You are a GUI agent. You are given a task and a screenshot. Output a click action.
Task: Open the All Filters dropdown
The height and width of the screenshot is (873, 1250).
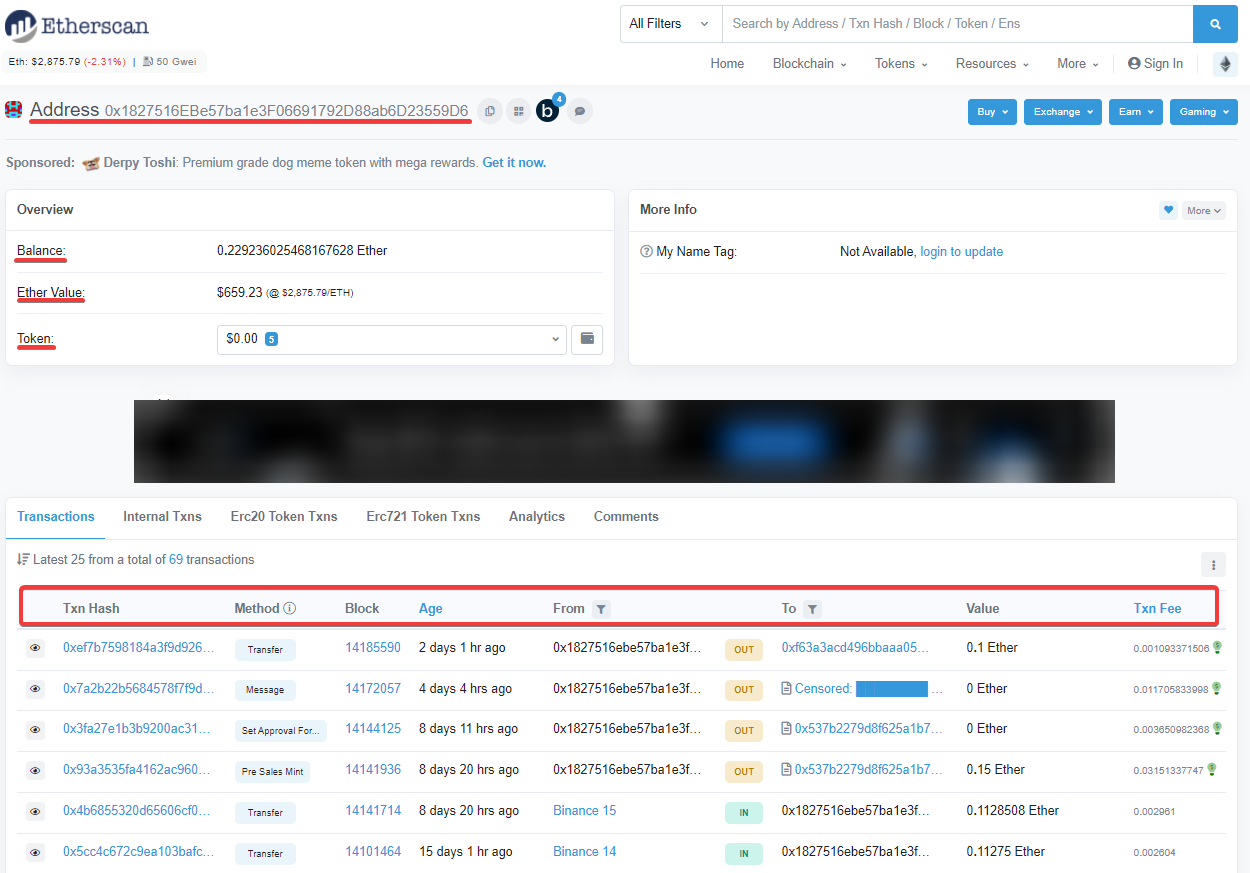click(671, 24)
